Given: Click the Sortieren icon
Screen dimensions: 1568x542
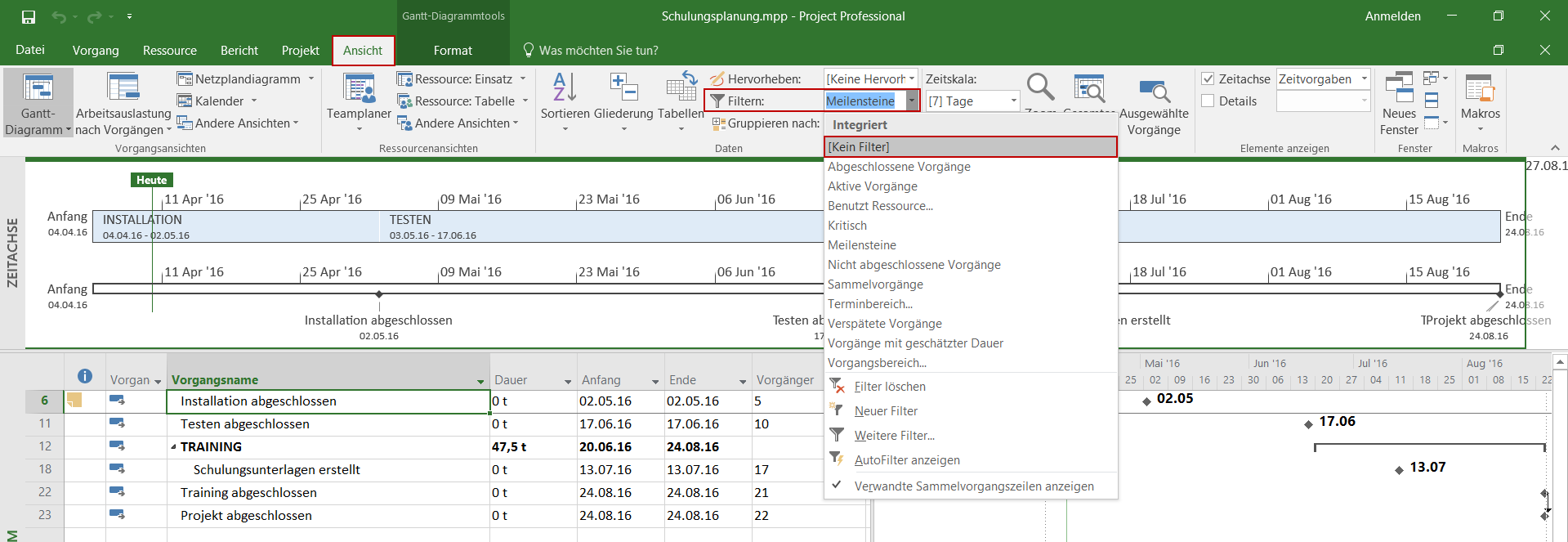Looking at the screenshot, I should (x=565, y=88).
